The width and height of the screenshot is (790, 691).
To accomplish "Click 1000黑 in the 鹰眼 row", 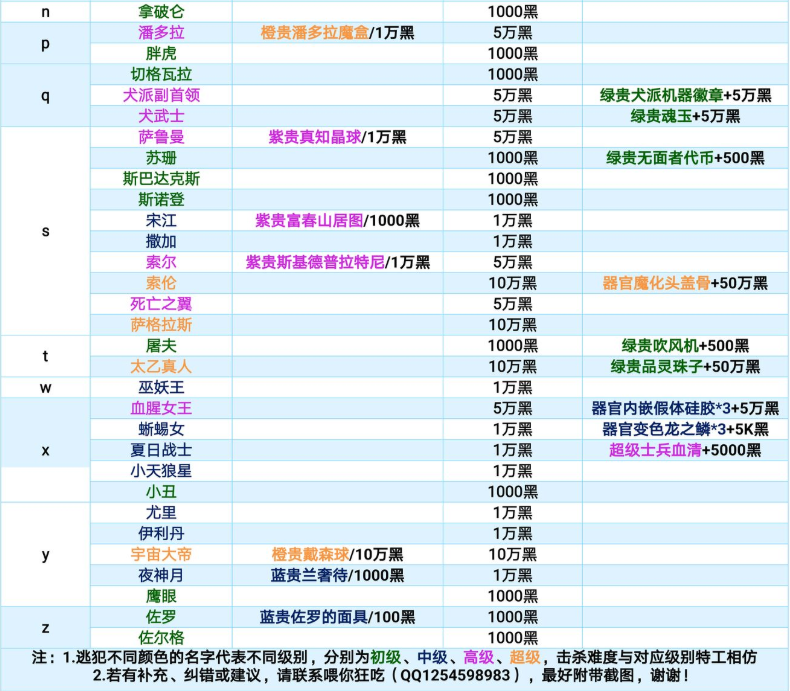I will pos(512,596).
